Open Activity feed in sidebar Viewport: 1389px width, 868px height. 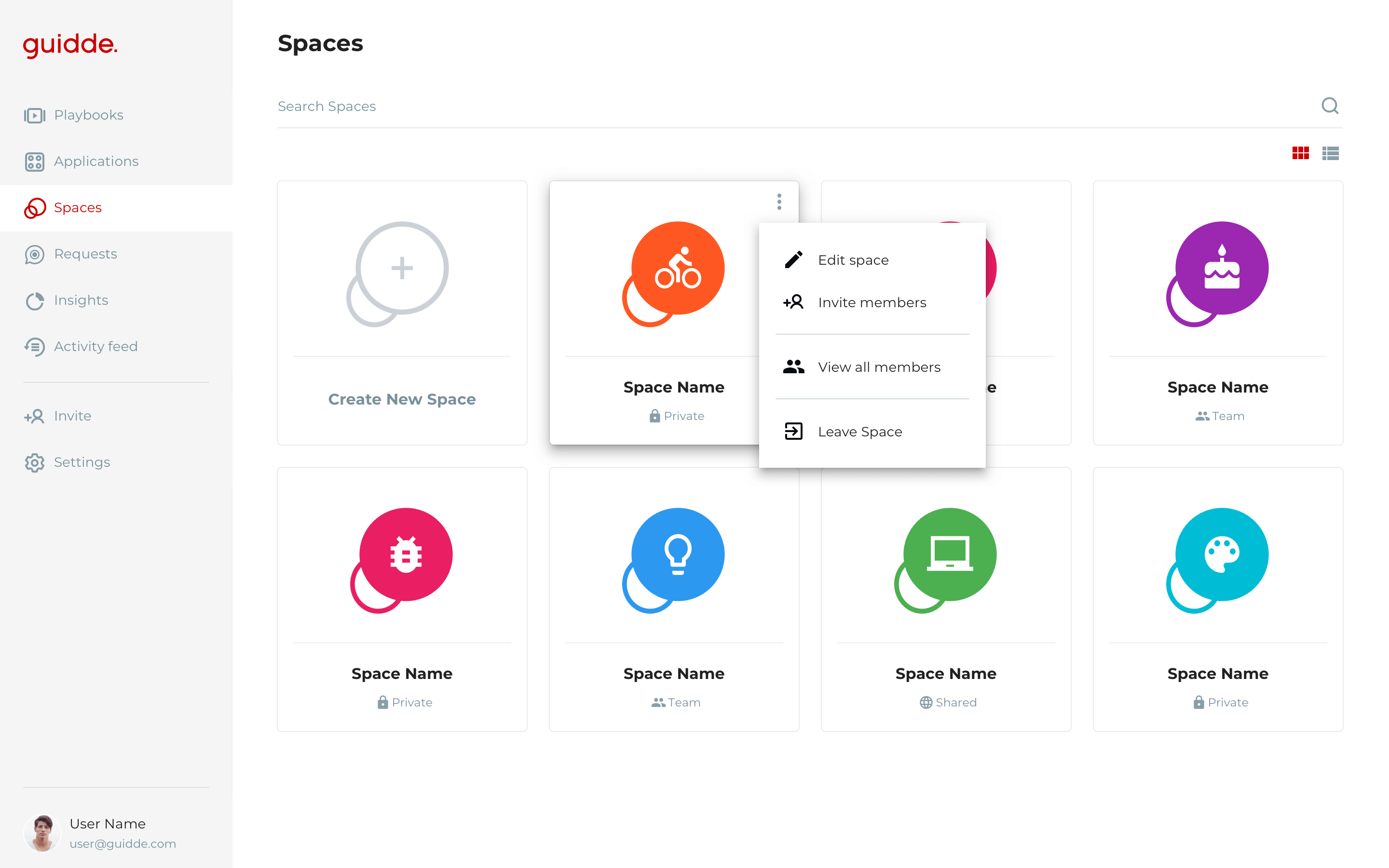pyautogui.click(x=95, y=347)
